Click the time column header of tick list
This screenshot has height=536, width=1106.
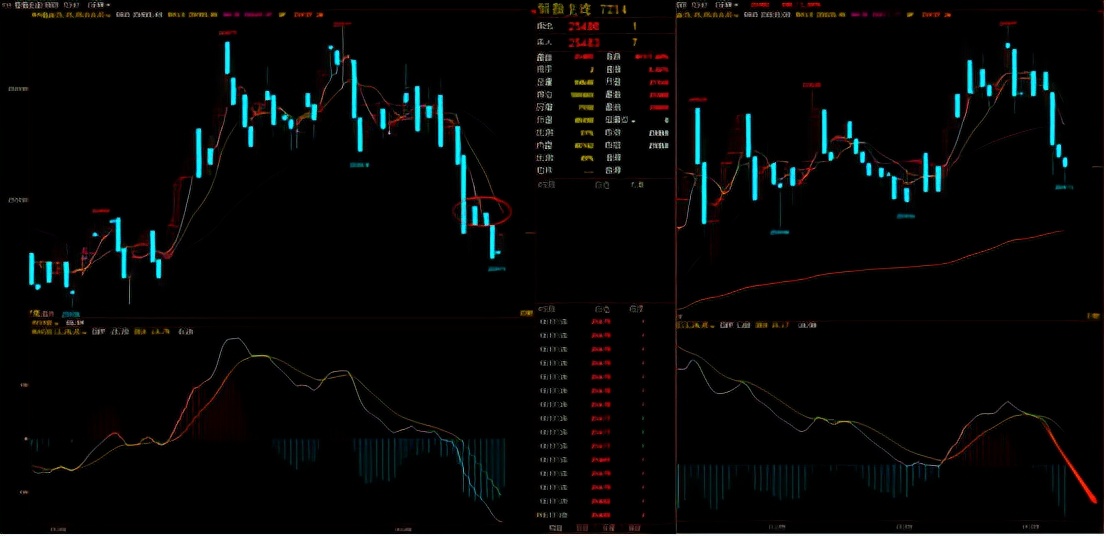[x=547, y=310]
